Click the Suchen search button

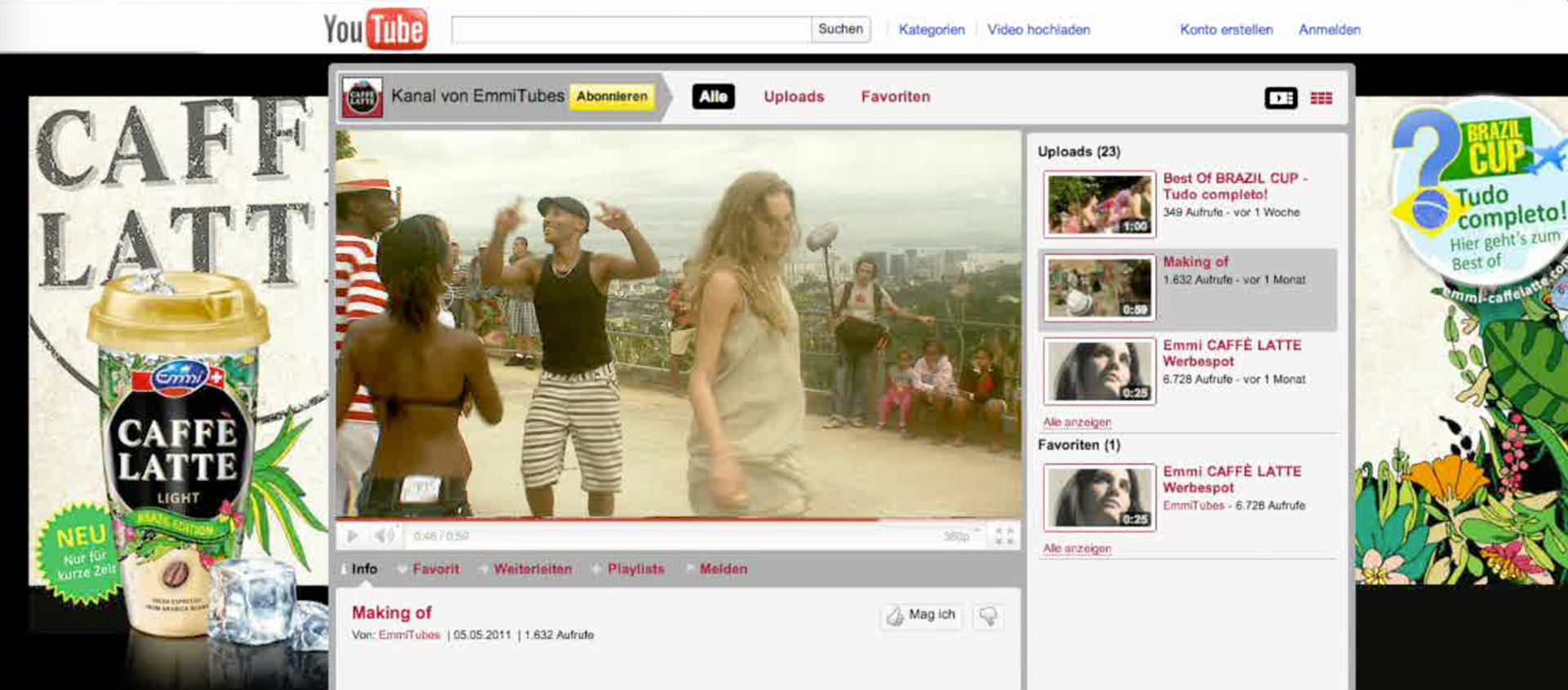(x=840, y=29)
